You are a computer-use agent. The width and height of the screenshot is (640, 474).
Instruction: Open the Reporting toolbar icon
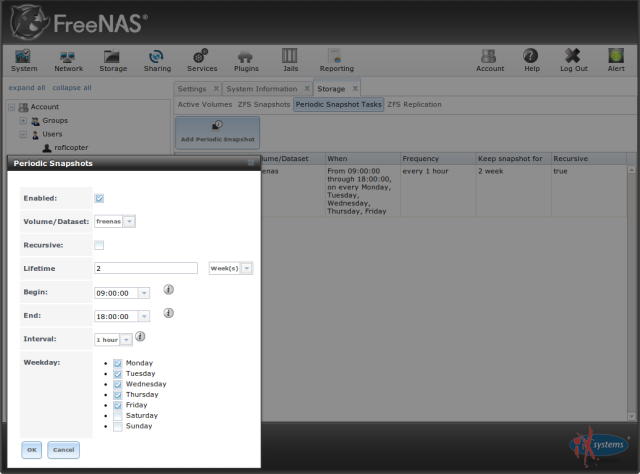pos(337,60)
